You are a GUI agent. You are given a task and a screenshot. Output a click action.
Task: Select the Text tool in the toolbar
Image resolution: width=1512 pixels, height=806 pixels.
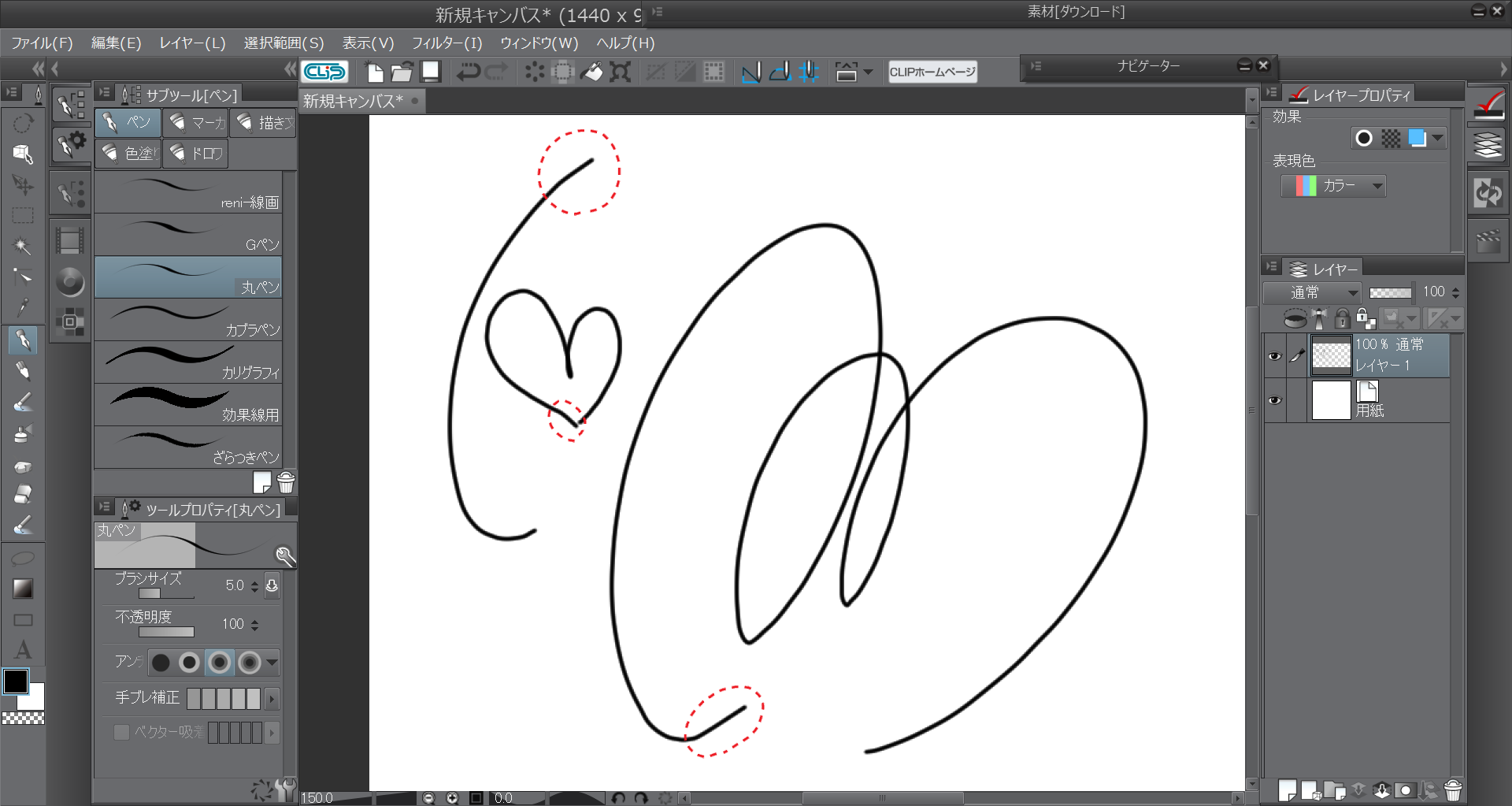pyautogui.click(x=23, y=650)
